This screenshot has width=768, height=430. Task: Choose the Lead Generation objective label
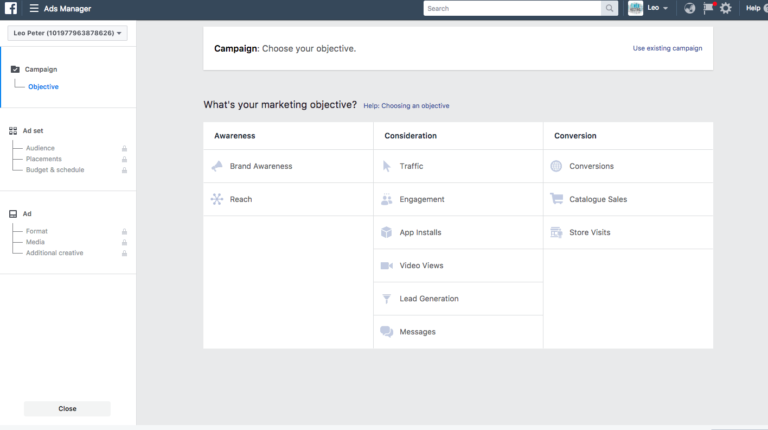pyautogui.click(x=429, y=299)
